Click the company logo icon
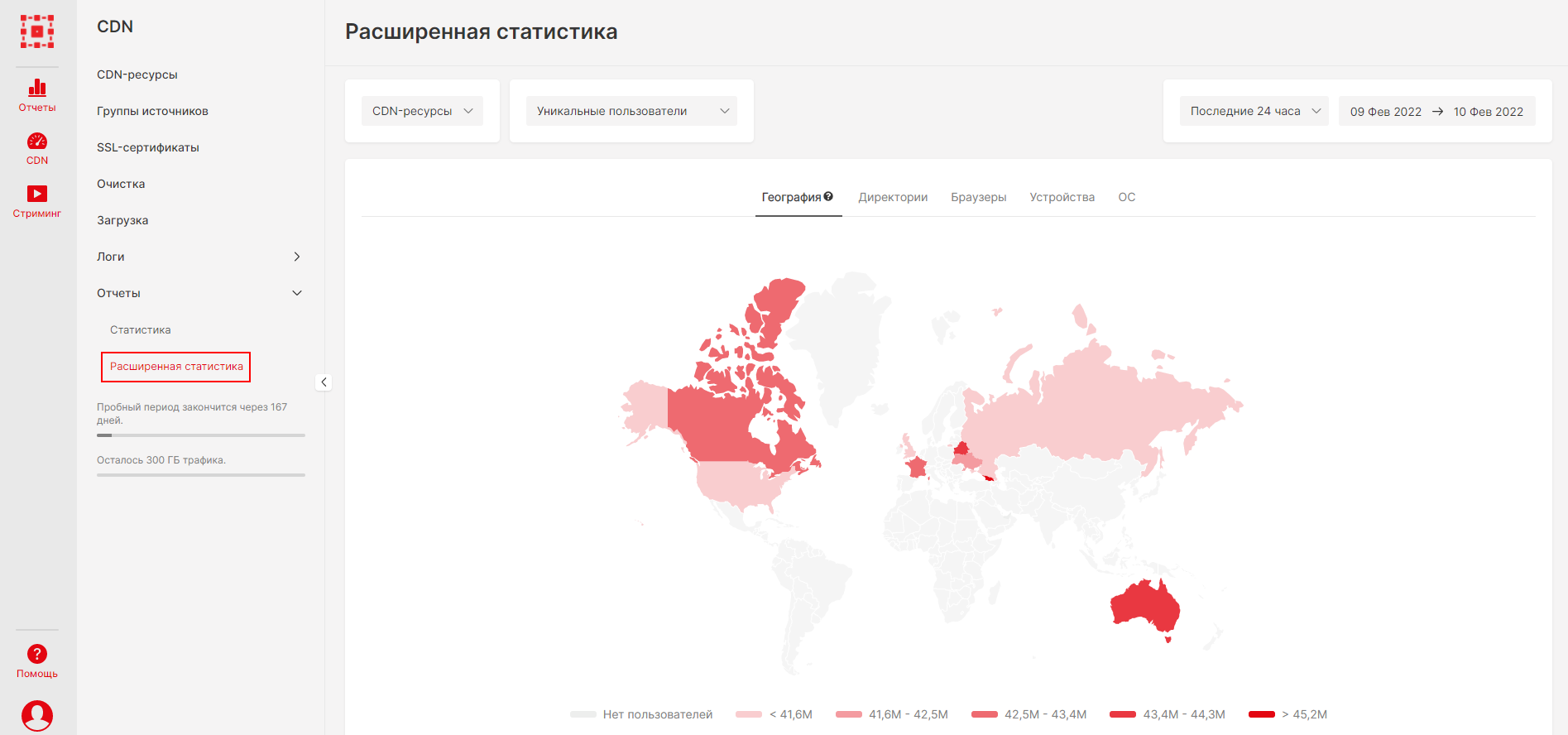Image resolution: width=1568 pixels, height=735 pixels. pyautogui.click(x=37, y=31)
